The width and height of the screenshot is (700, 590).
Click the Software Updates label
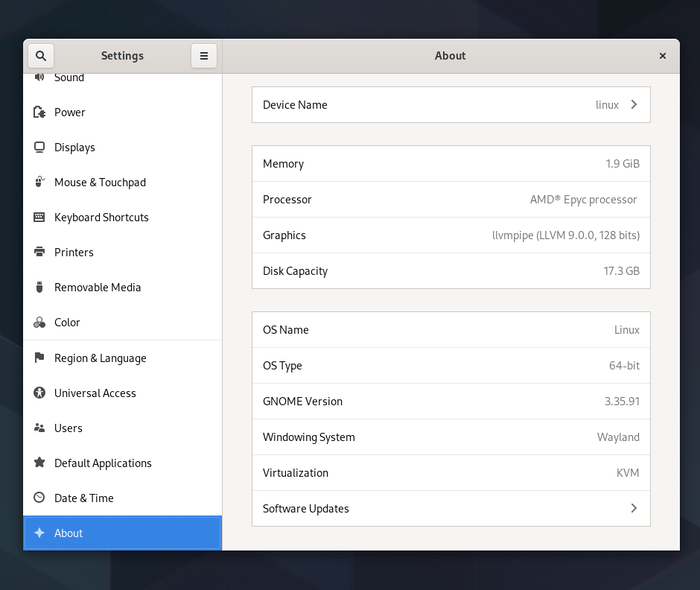tap(306, 509)
